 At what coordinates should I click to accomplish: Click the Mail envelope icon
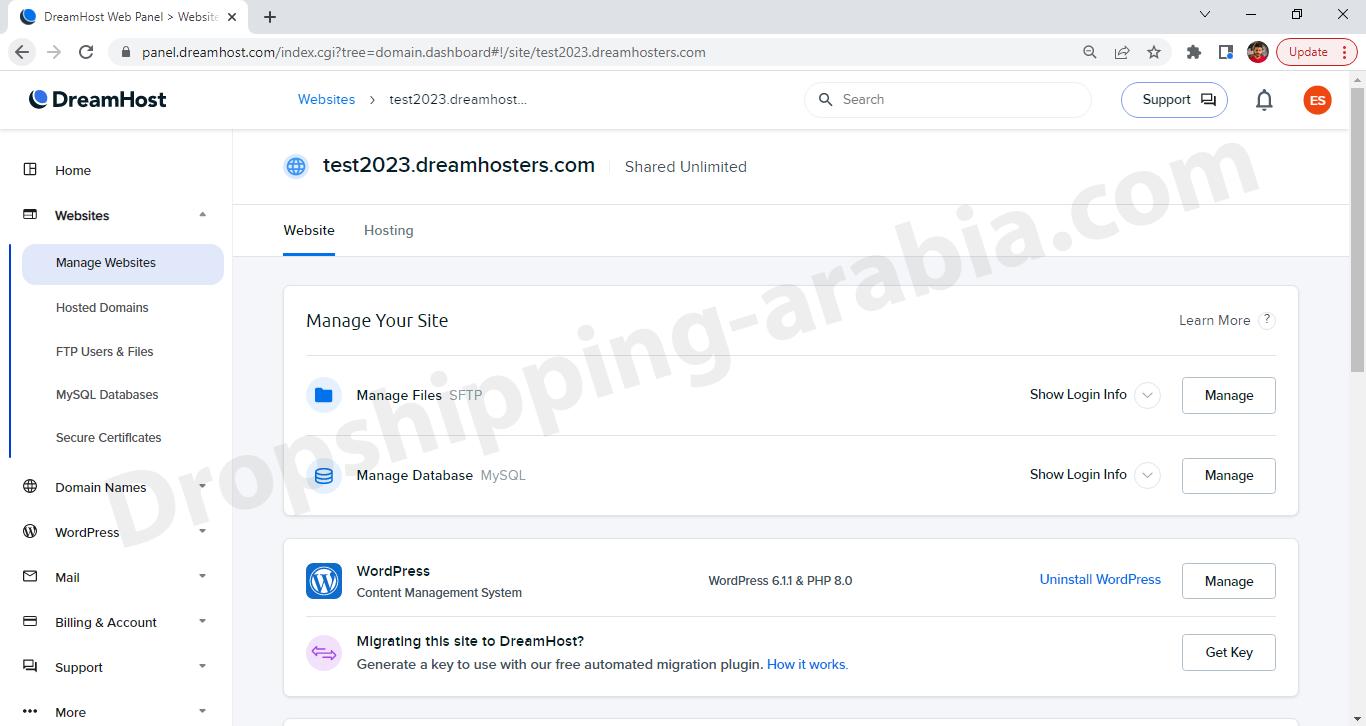pos(30,577)
